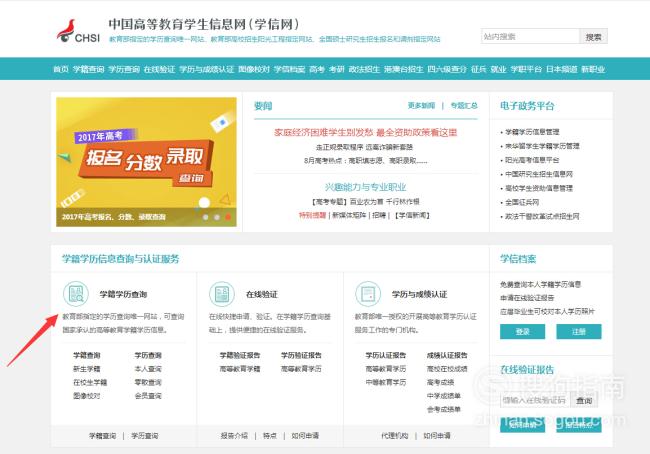Open the 图像校对 link under 学籍查询

coord(87,396)
